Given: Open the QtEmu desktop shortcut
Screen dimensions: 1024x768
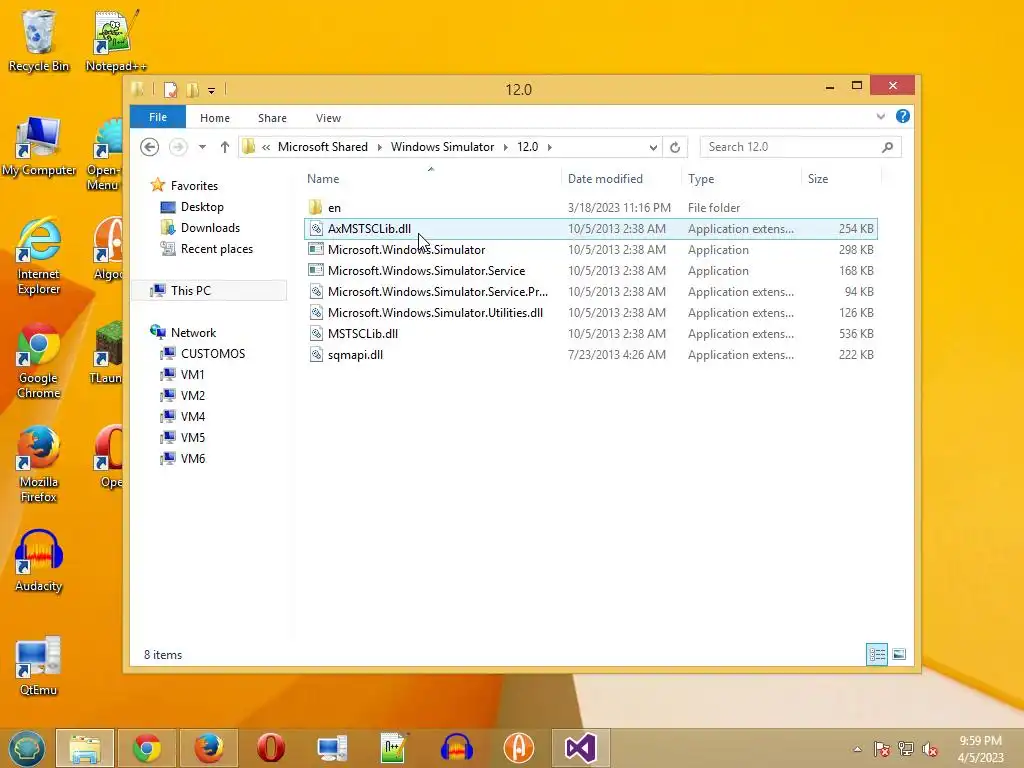Looking at the screenshot, I should pyautogui.click(x=39, y=665).
